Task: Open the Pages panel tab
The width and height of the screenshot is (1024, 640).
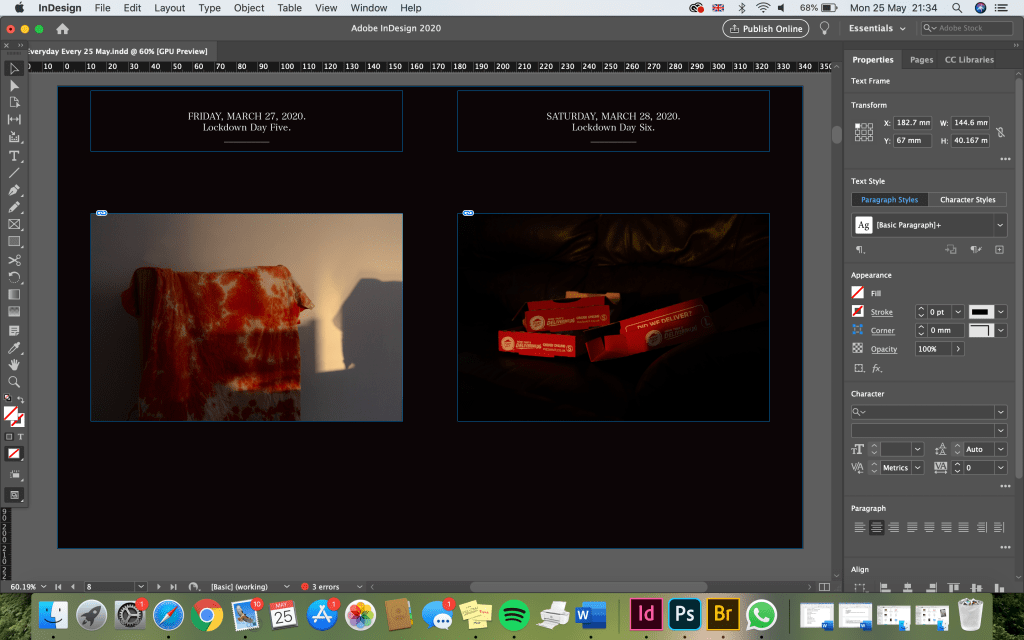Action: click(x=921, y=60)
